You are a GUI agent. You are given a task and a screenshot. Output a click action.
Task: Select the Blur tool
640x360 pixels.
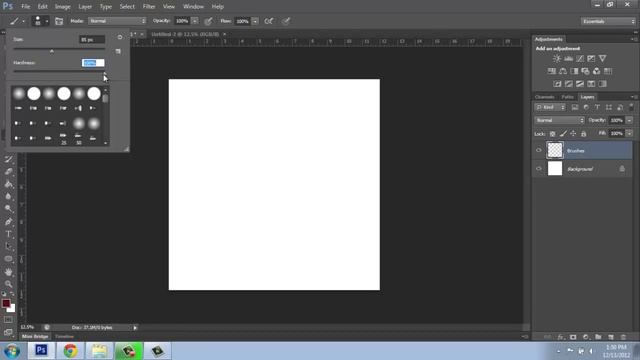point(8,196)
